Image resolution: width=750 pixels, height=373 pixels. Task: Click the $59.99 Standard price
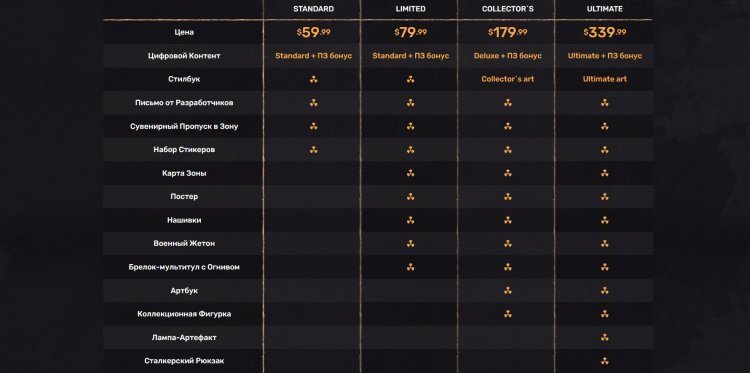coord(313,33)
